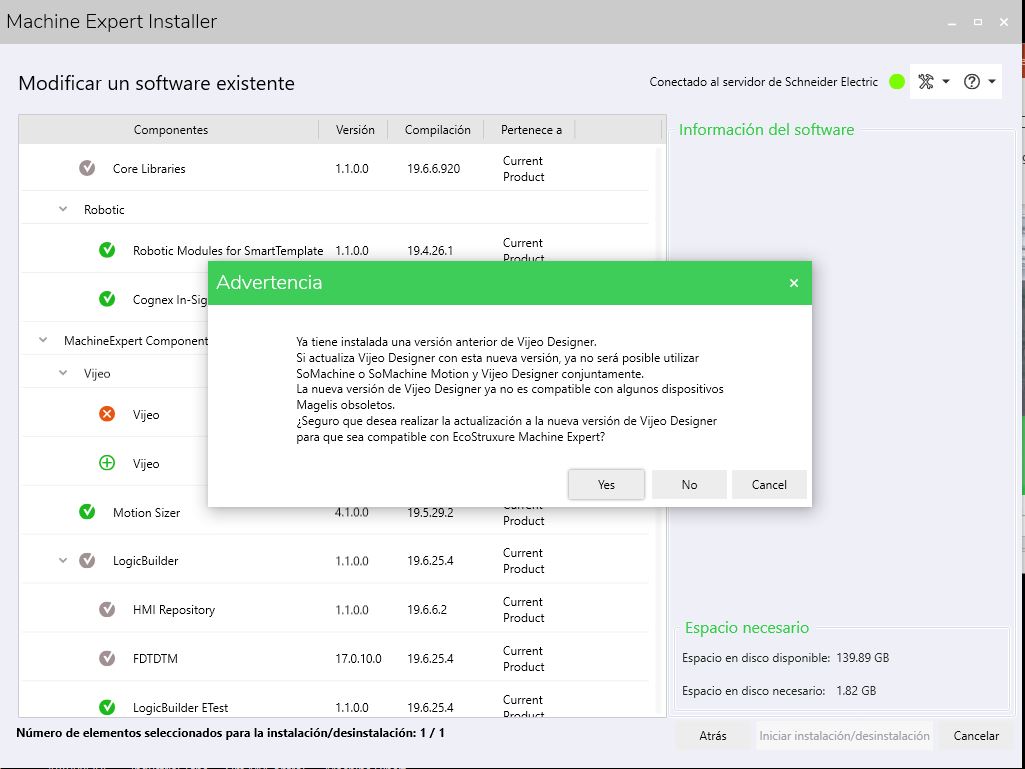Click the green server connection indicator
Screen dimensions: 1025x769
click(x=897, y=82)
